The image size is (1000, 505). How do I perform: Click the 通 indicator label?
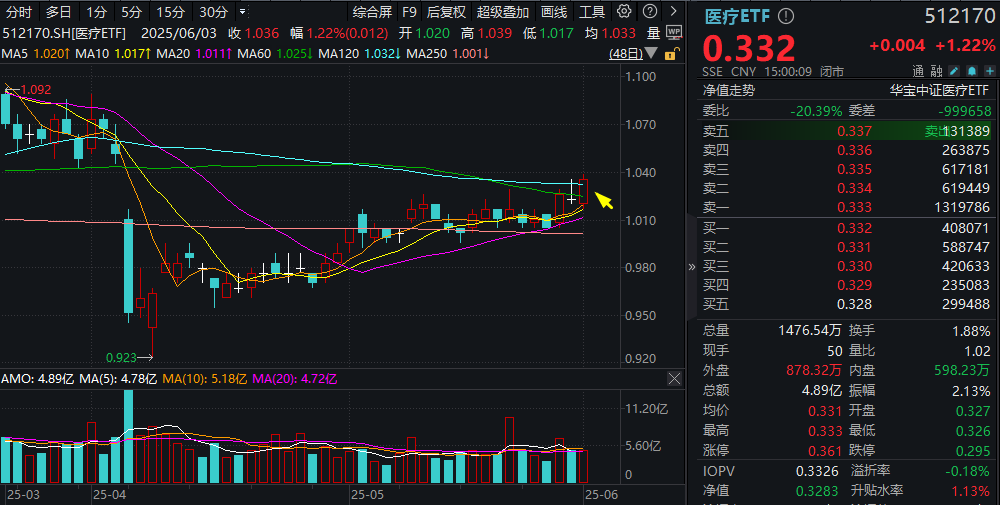click(918, 71)
